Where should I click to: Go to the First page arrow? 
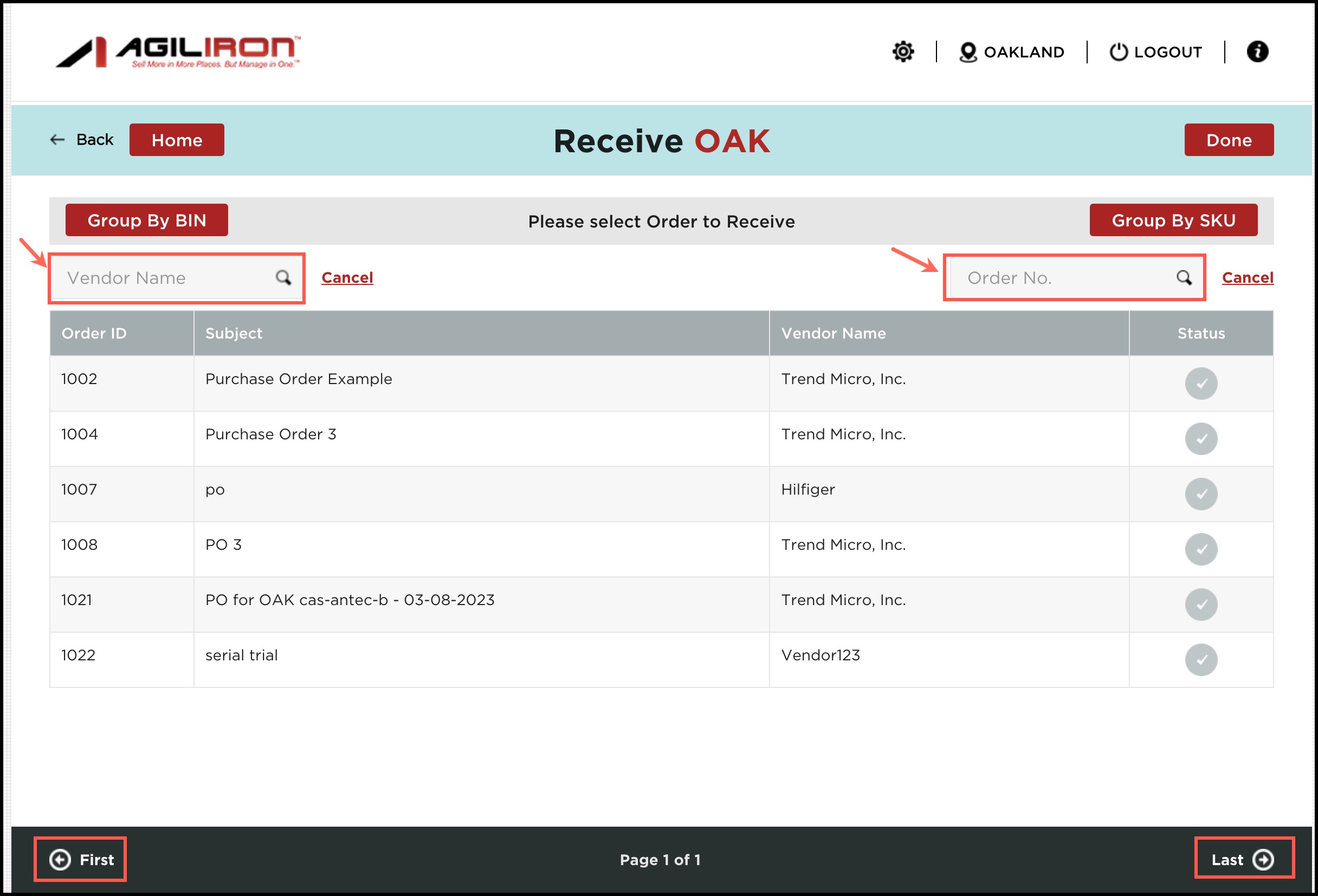click(60, 859)
